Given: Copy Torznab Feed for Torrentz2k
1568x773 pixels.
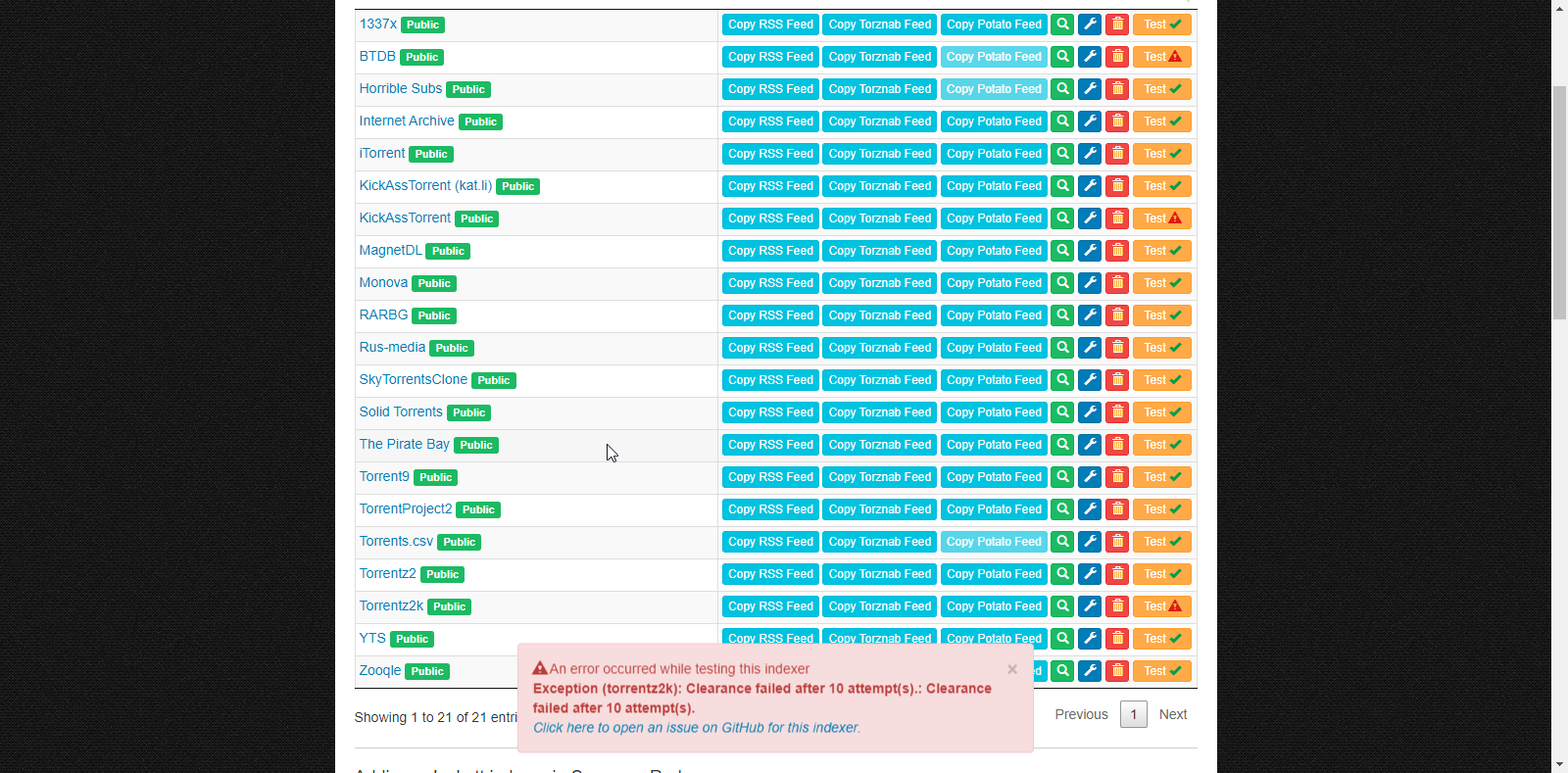Looking at the screenshot, I should [x=880, y=606].
